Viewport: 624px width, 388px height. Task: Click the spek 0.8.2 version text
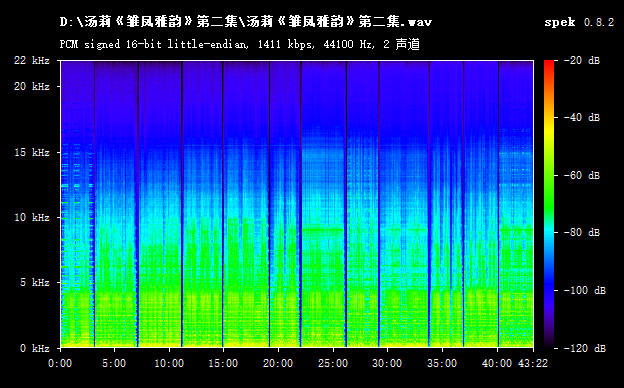click(579, 22)
